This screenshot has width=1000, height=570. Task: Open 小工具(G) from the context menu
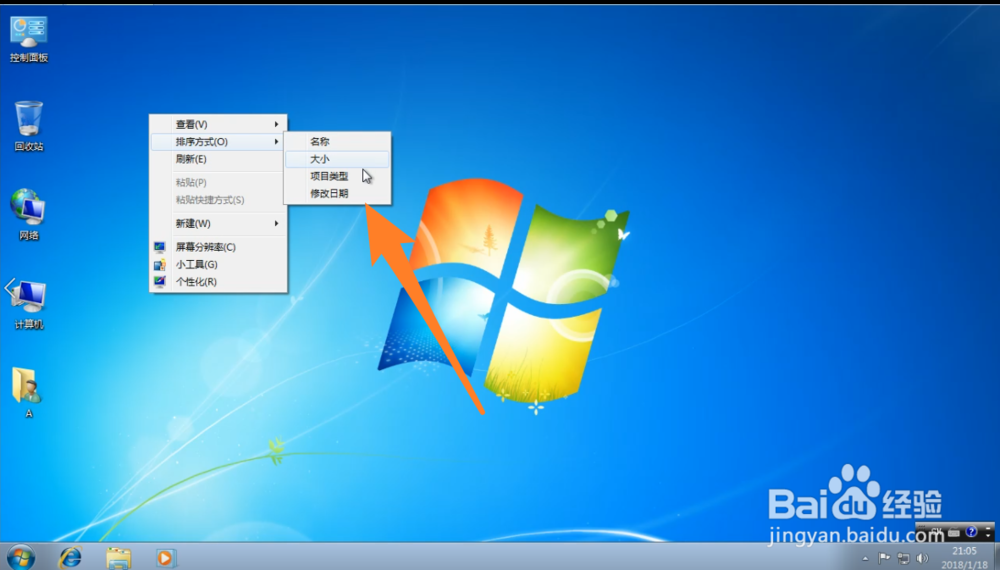point(218,264)
